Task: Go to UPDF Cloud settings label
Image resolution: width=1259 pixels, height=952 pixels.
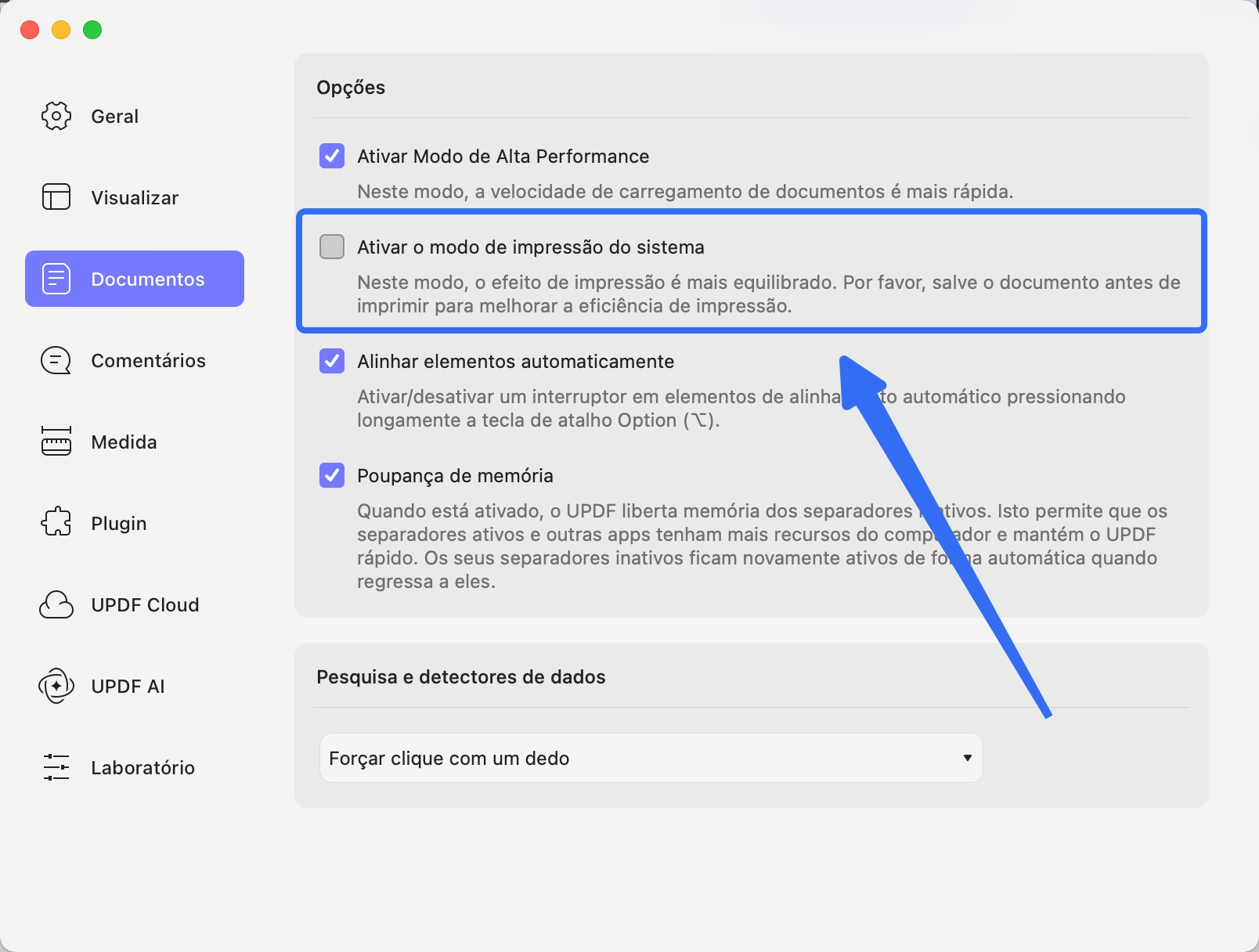Action: click(145, 605)
